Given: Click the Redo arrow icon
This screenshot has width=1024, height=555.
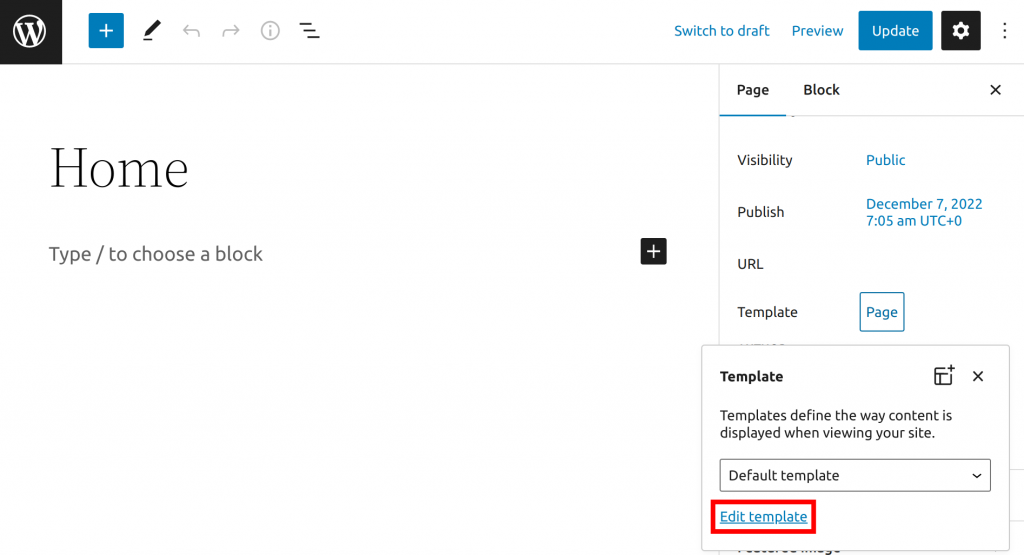Looking at the screenshot, I should pos(231,31).
